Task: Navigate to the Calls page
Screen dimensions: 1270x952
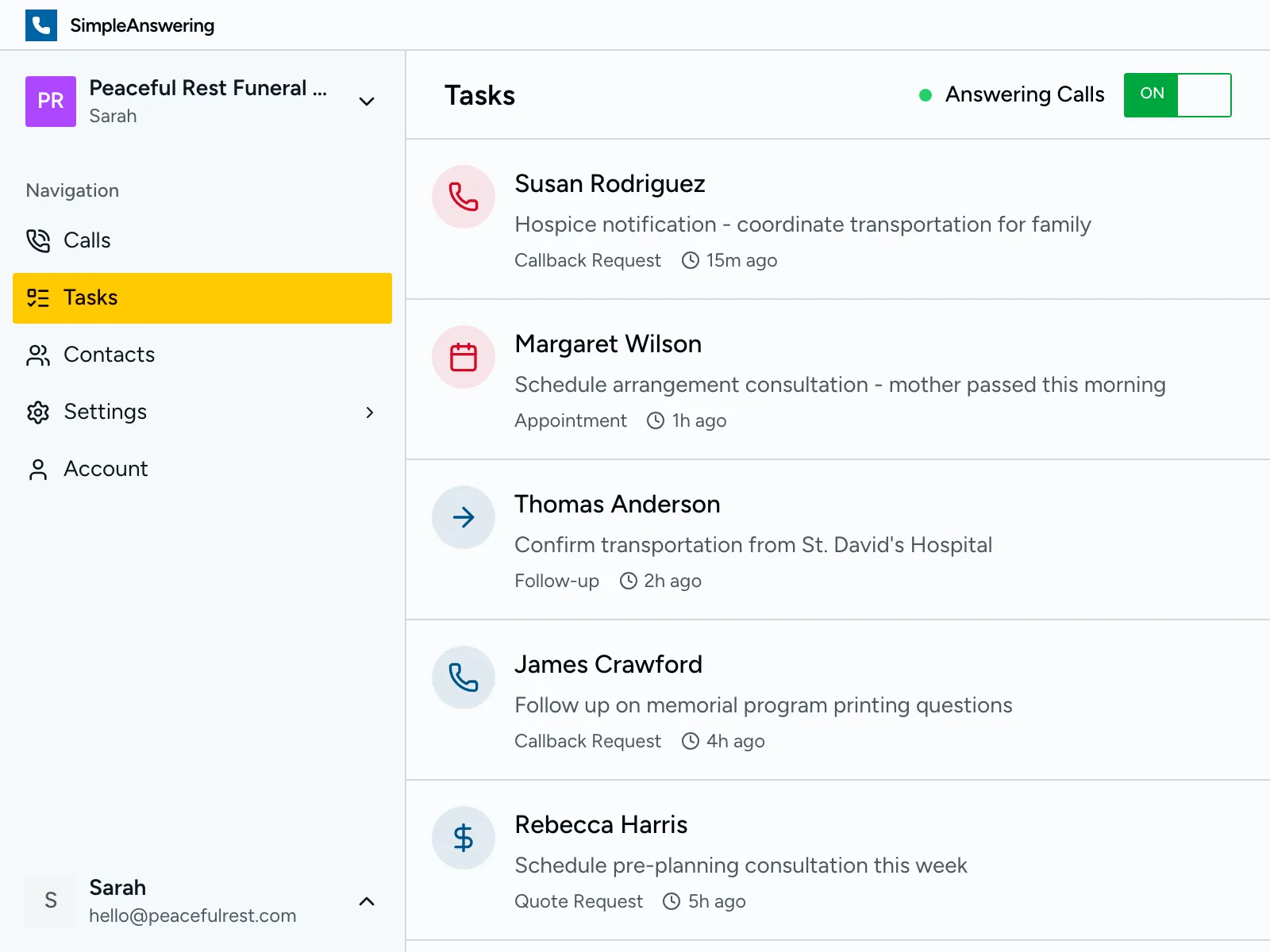Action: [87, 240]
